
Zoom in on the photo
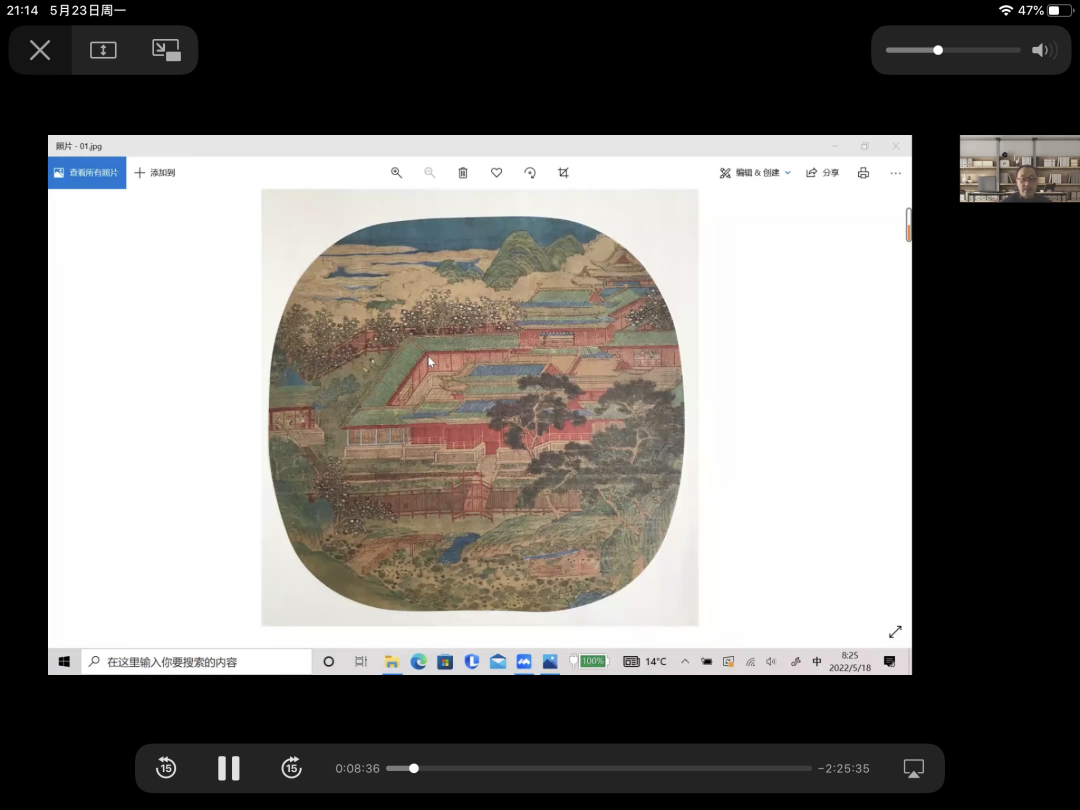click(396, 173)
